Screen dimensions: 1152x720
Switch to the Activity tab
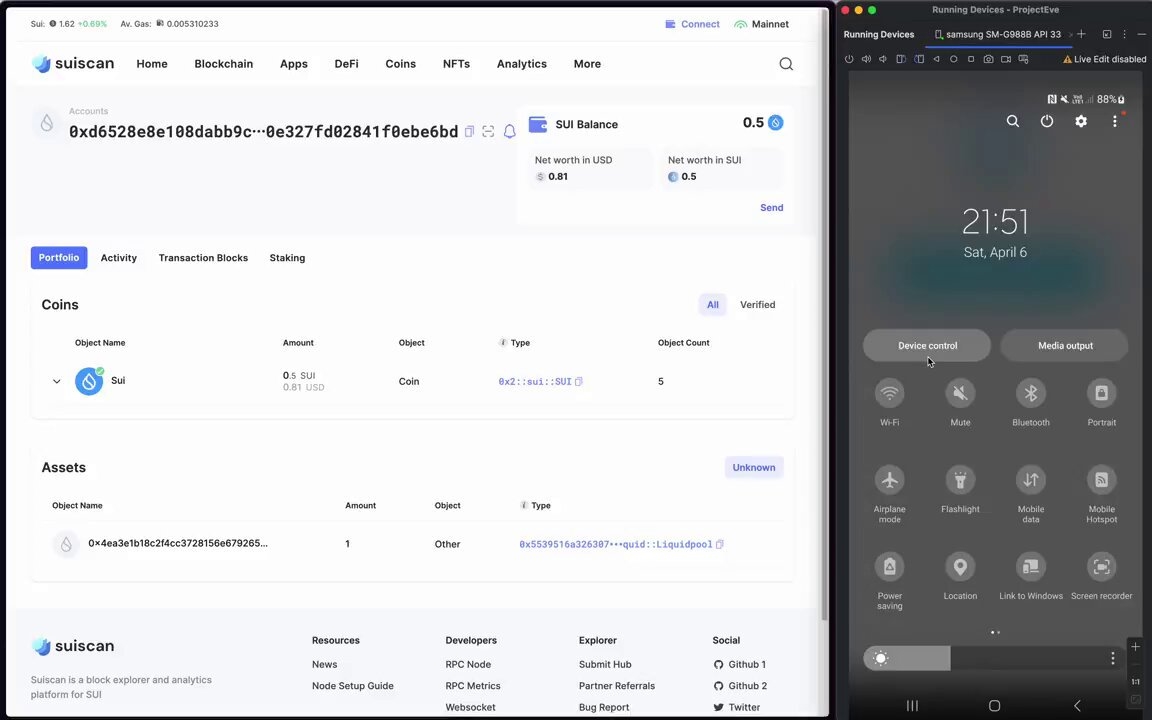(x=118, y=257)
